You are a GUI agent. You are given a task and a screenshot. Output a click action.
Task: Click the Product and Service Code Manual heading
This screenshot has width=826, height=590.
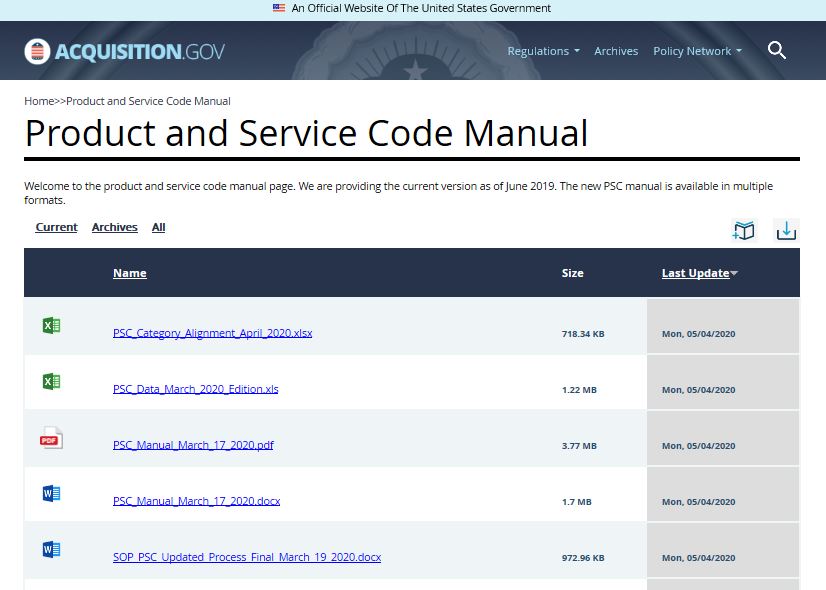coord(306,133)
